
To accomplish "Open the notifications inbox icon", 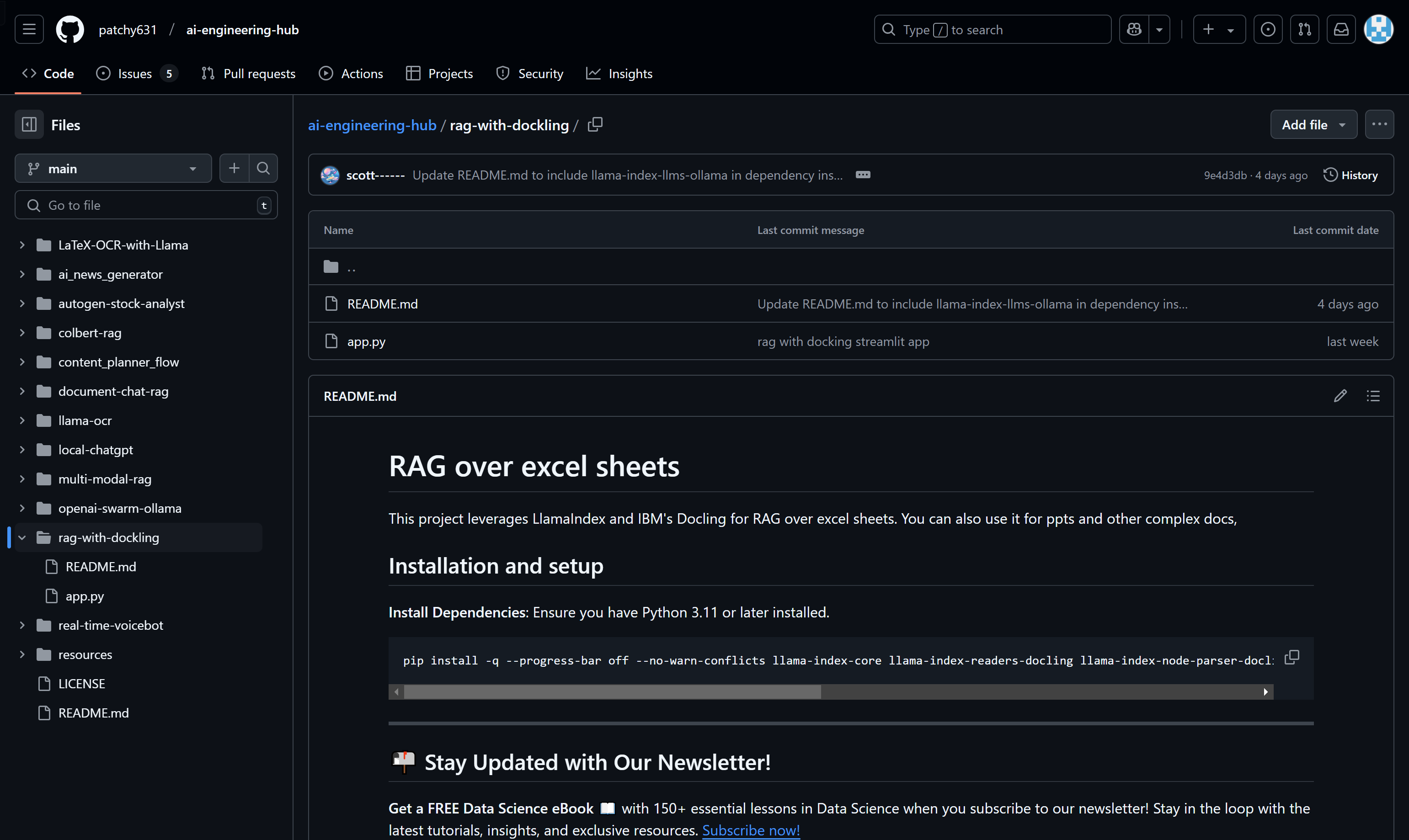I will (x=1340, y=29).
